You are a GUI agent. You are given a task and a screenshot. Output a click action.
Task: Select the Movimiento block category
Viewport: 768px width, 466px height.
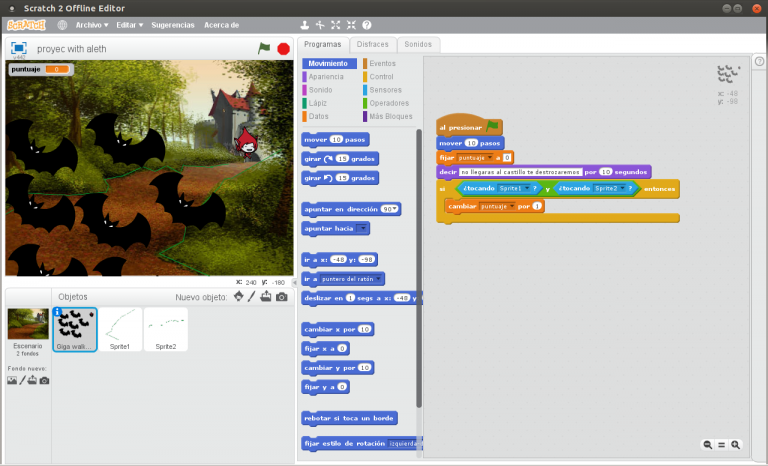pyautogui.click(x=329, y=63)
